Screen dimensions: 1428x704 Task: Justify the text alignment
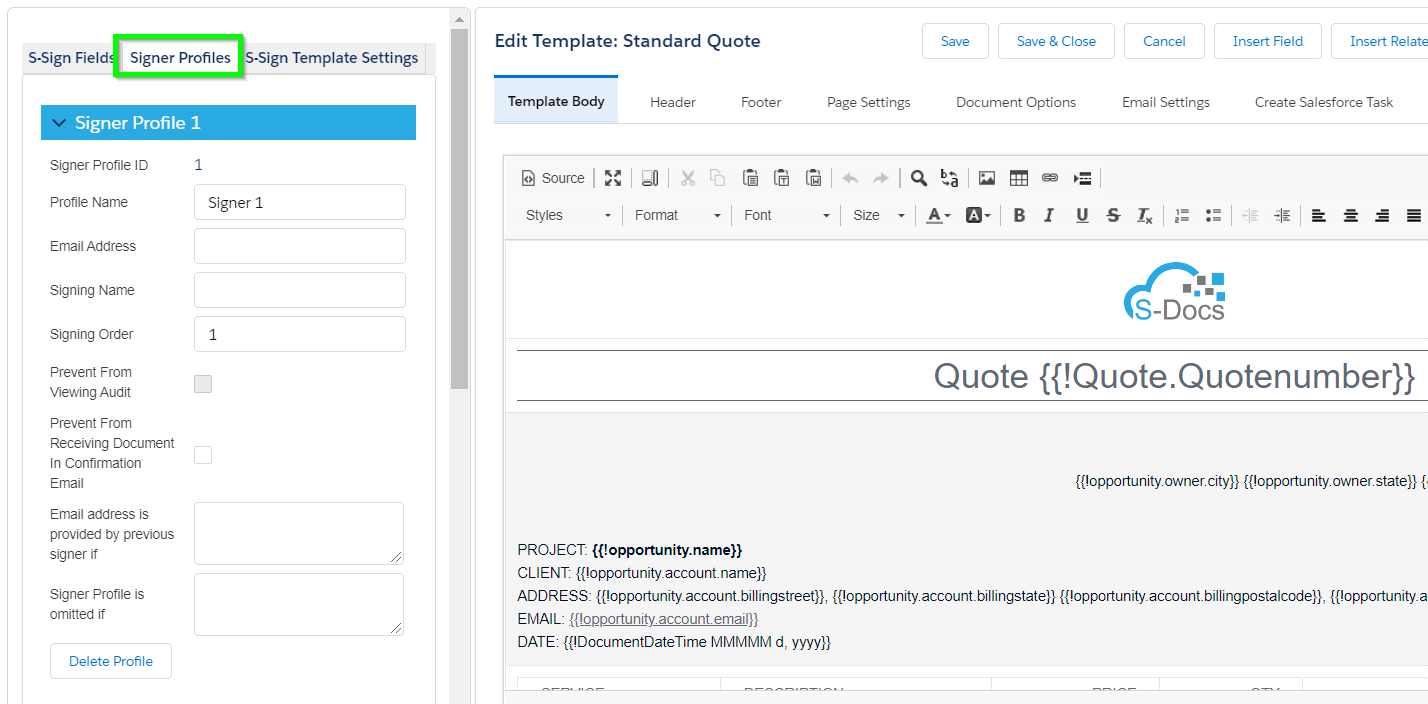click(x=1414, y=215)
